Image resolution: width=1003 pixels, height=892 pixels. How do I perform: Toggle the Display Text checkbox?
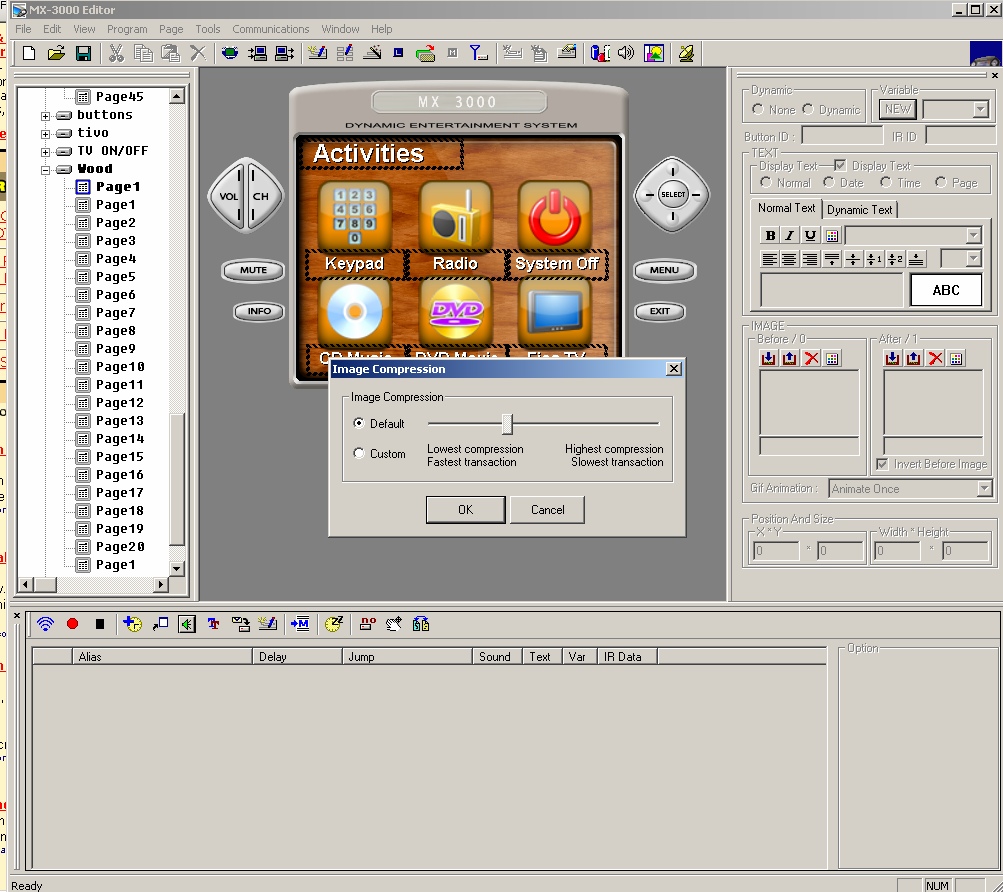click(x=840, y=166)
